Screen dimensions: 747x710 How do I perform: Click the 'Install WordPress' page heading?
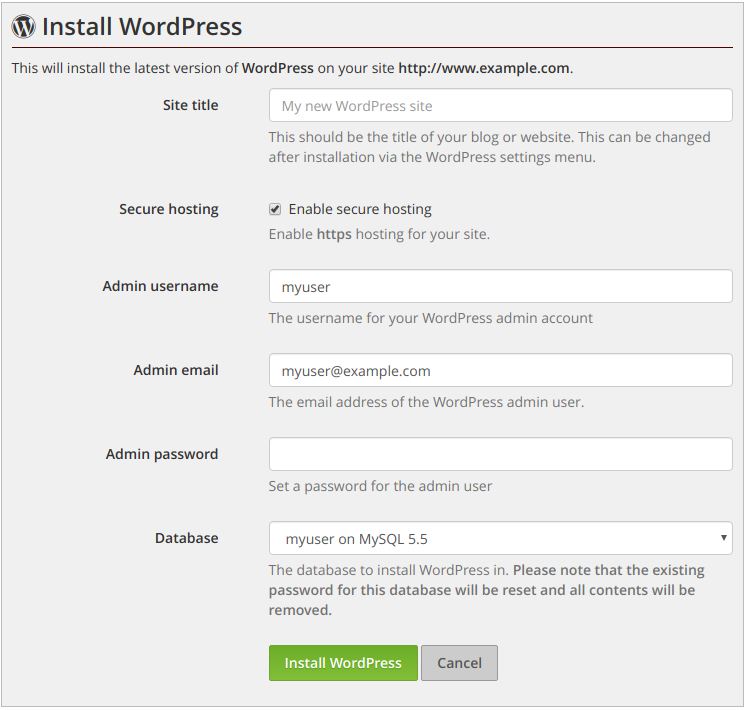(142, 26)
